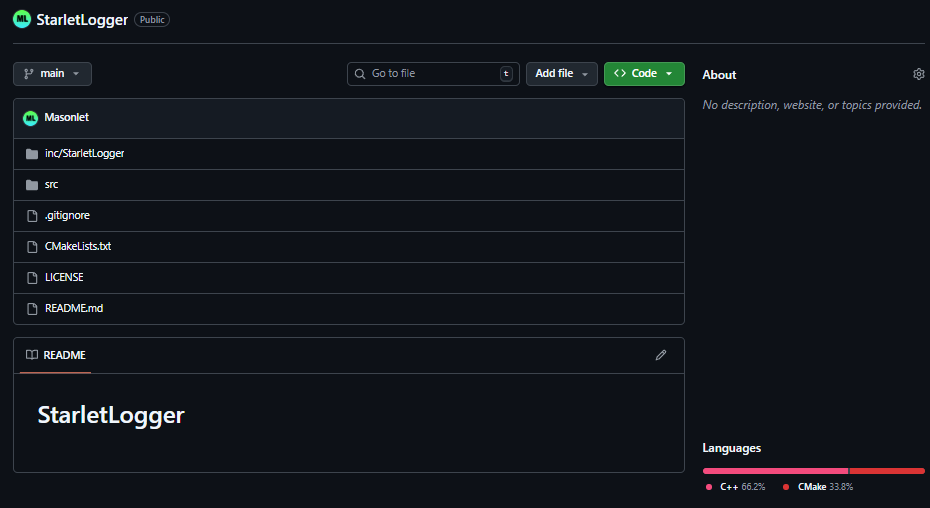Click the Public visibility badge
Image resolution: width=930 pixels, height=508 pixels.
click(x=152, y=20)
